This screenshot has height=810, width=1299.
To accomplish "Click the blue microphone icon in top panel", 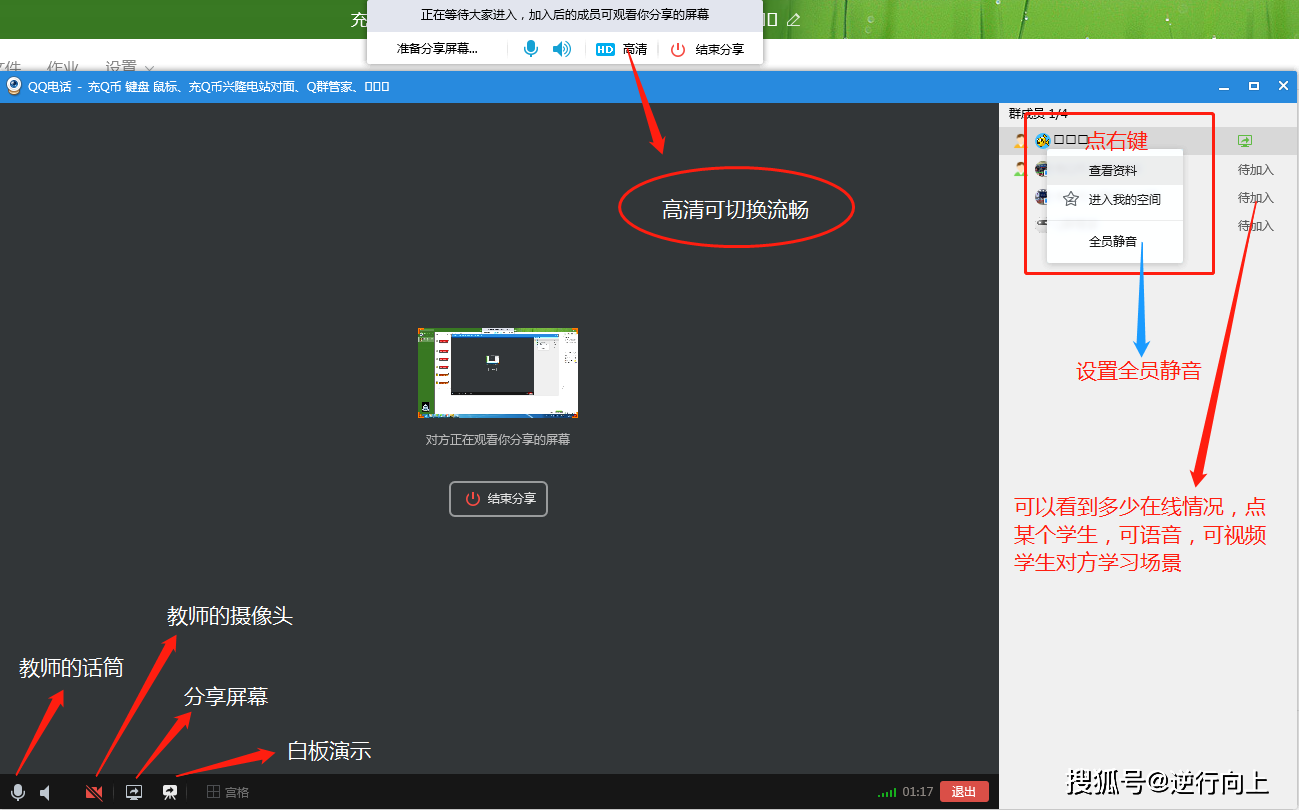I will (x=530, y=47).
